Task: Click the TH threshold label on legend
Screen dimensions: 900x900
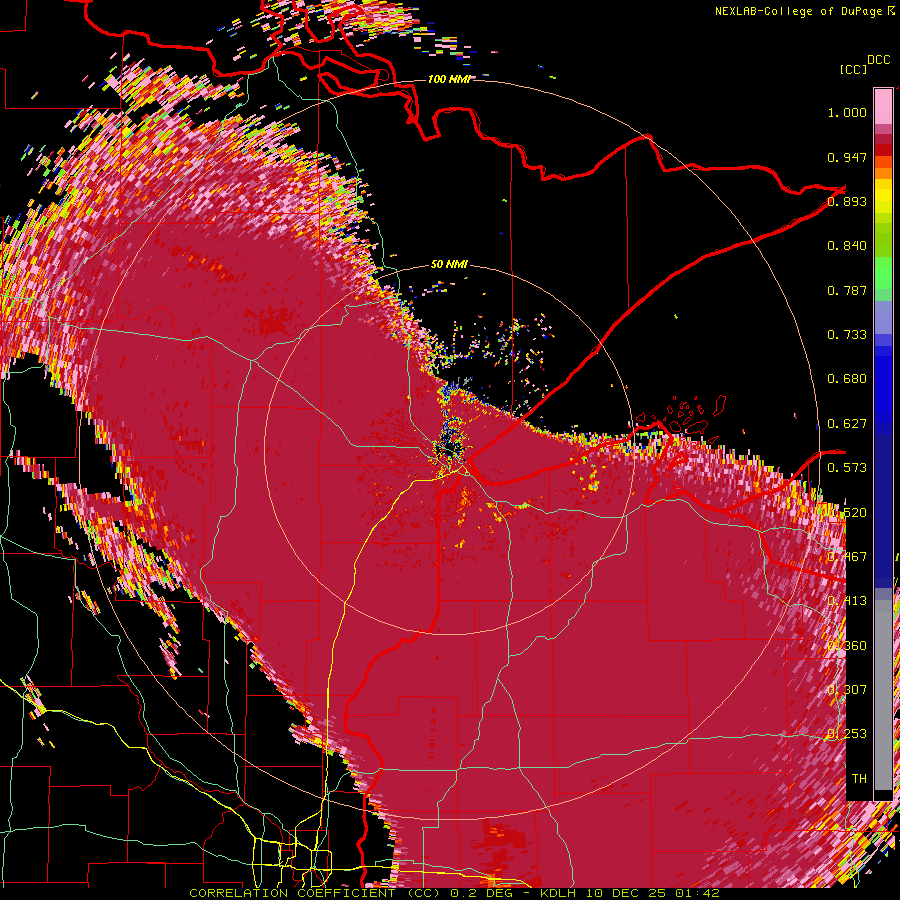Action: pos(859,779)
